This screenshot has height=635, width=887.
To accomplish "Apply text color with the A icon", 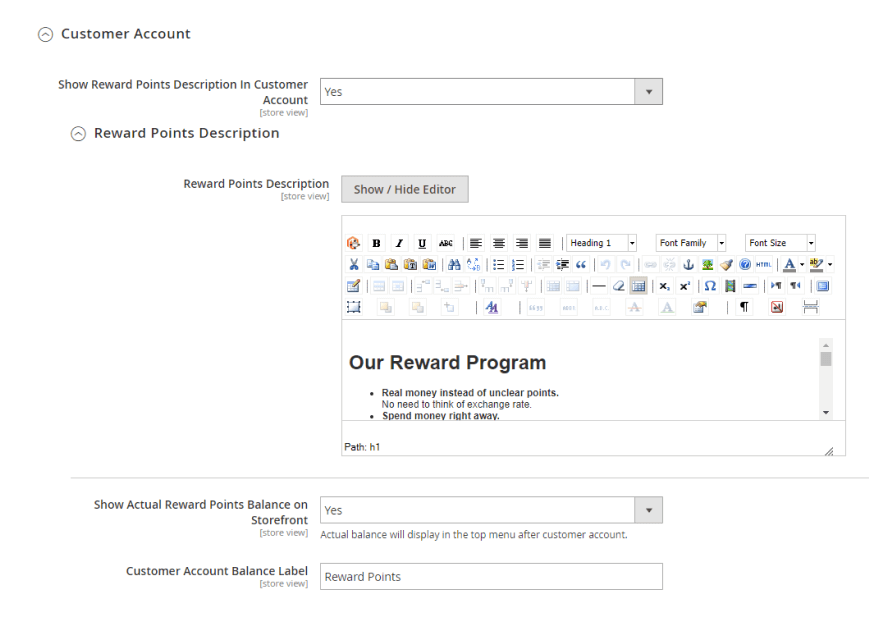I will (790, 264).
